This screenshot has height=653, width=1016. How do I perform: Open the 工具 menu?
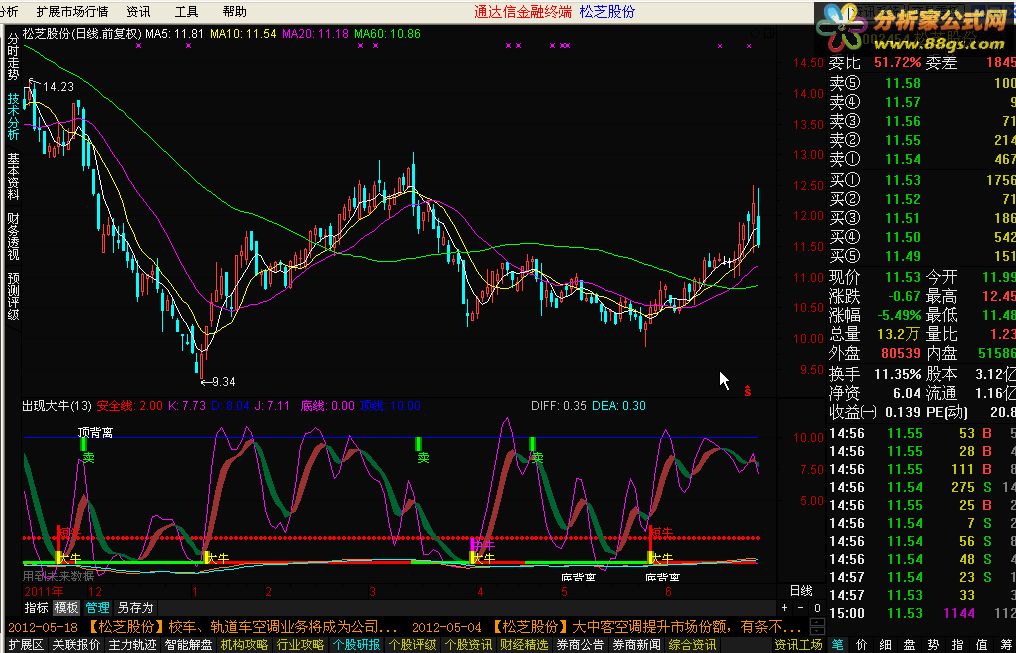pos(187,12)
